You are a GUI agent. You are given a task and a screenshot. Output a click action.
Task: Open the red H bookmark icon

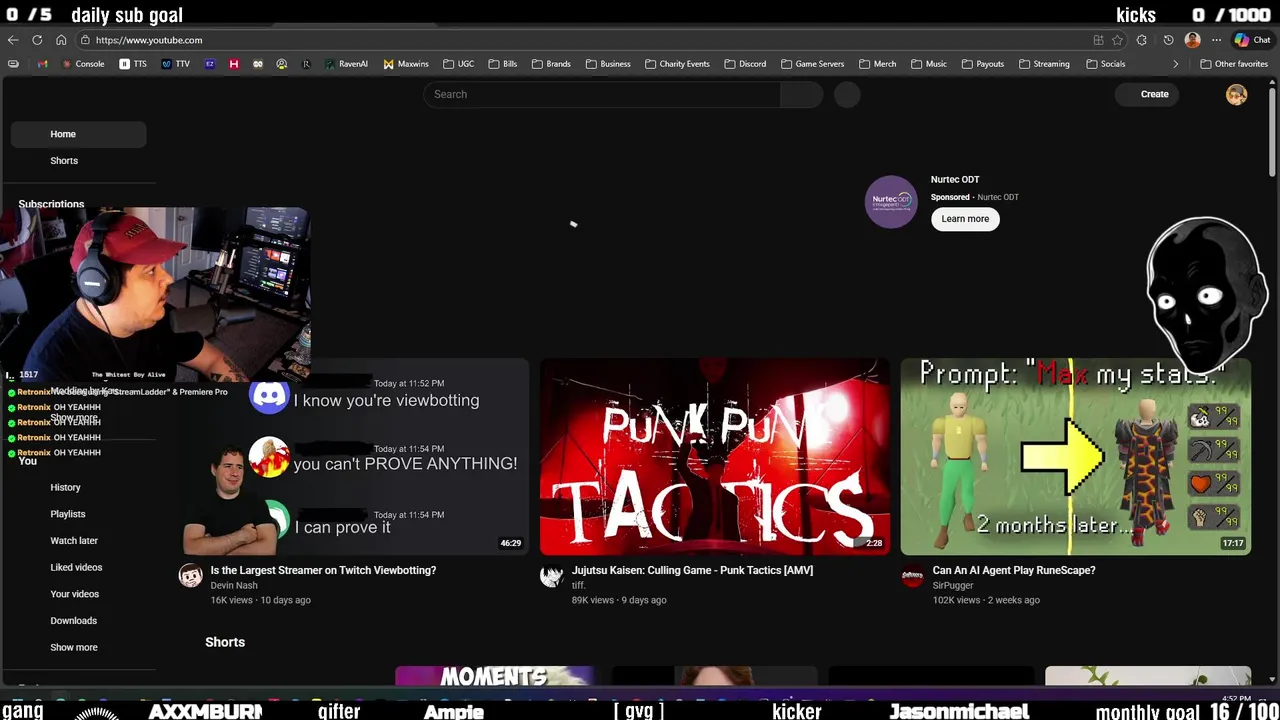234,64
